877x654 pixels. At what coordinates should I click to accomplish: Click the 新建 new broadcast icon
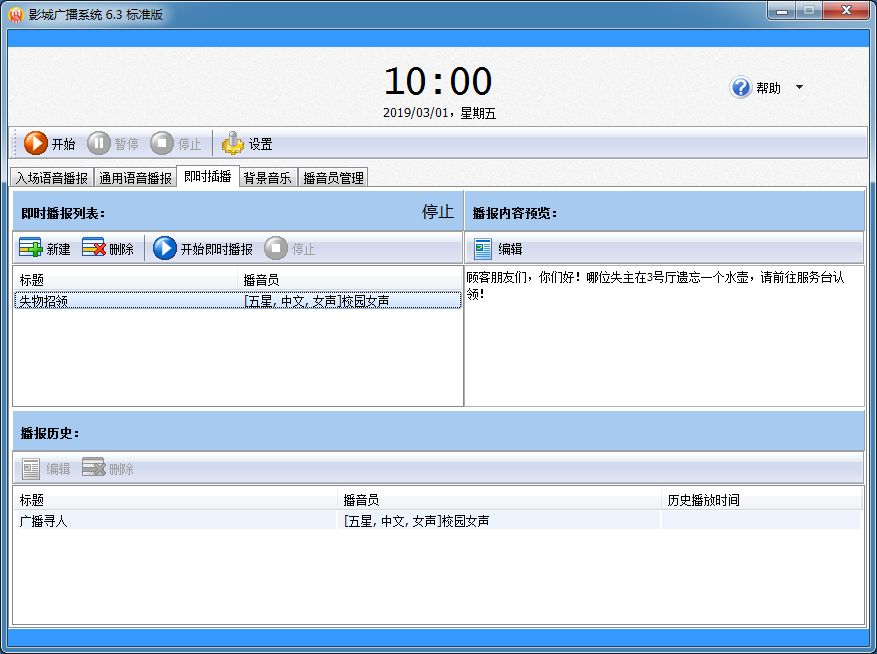[x=31, y=248]
